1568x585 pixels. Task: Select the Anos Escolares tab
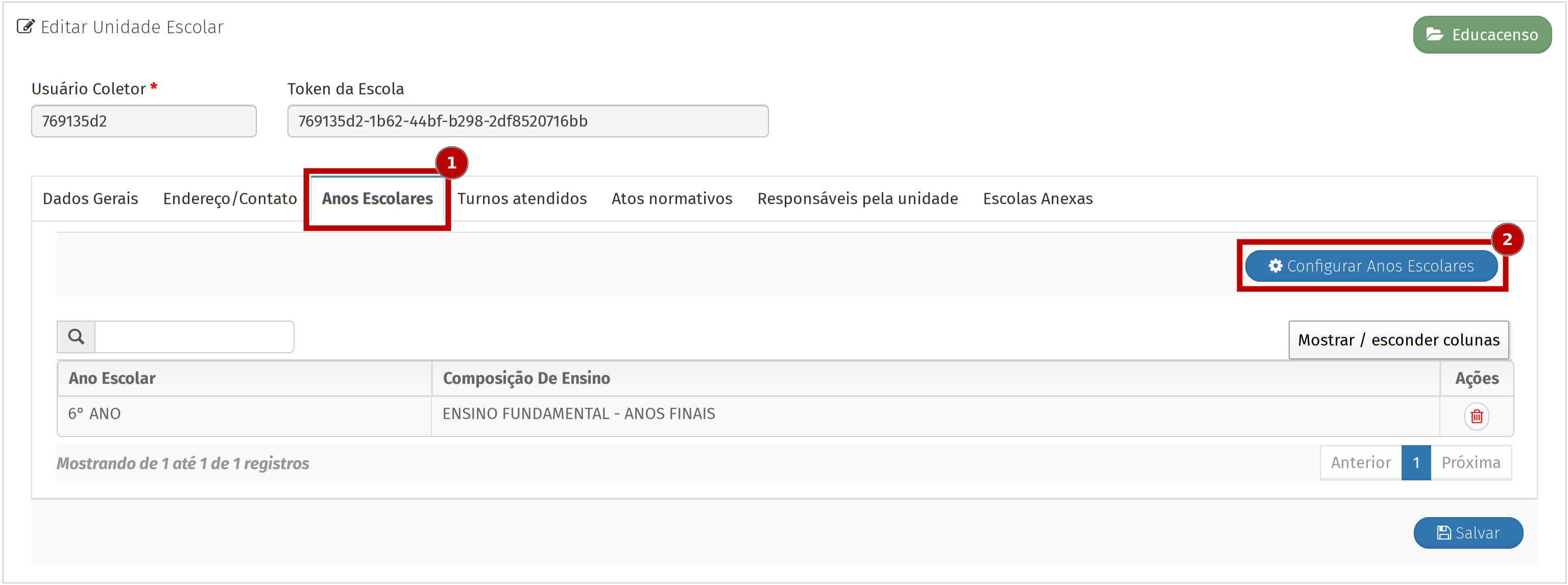tap(377, 199)
